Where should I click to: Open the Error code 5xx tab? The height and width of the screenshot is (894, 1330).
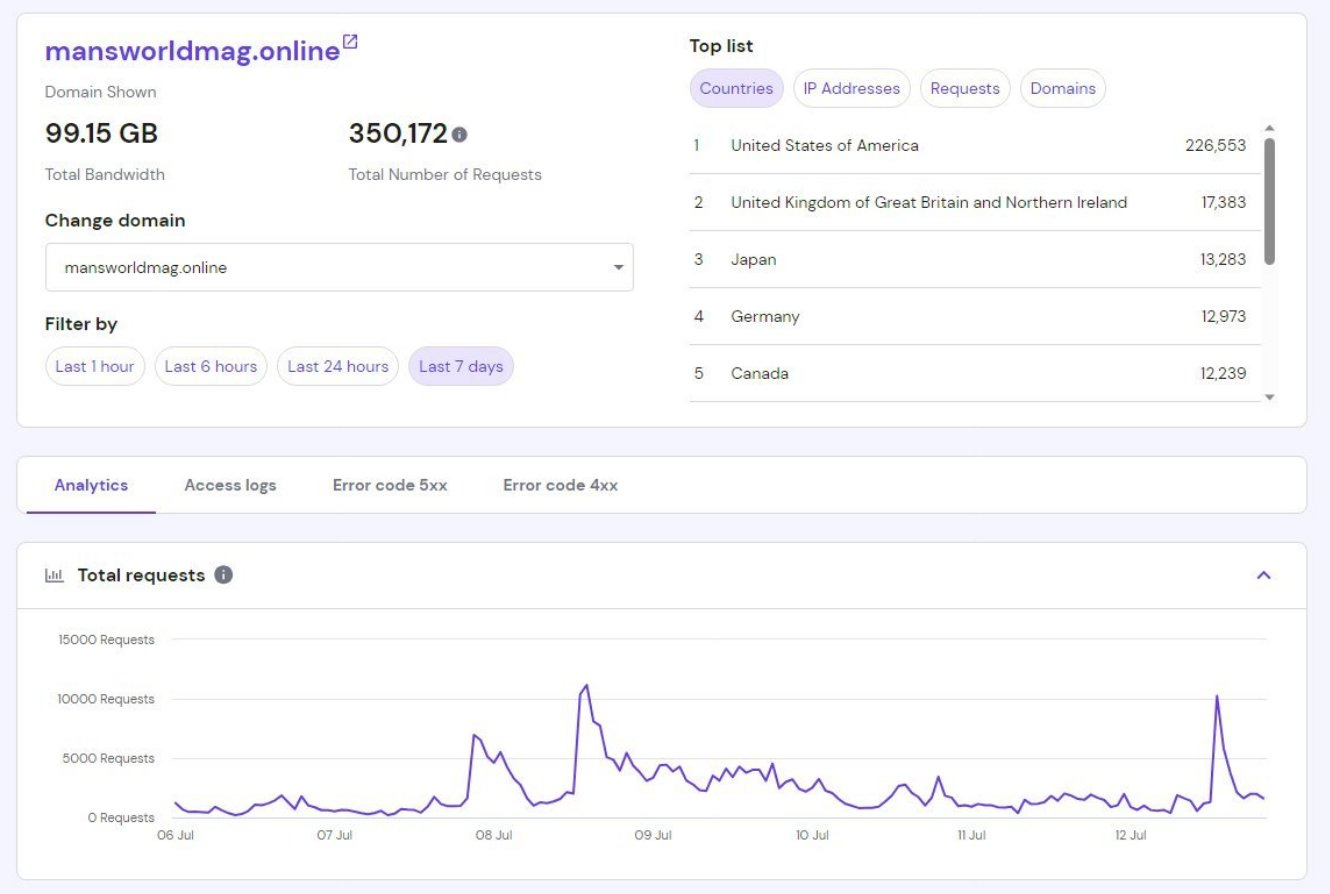[390, 485]
